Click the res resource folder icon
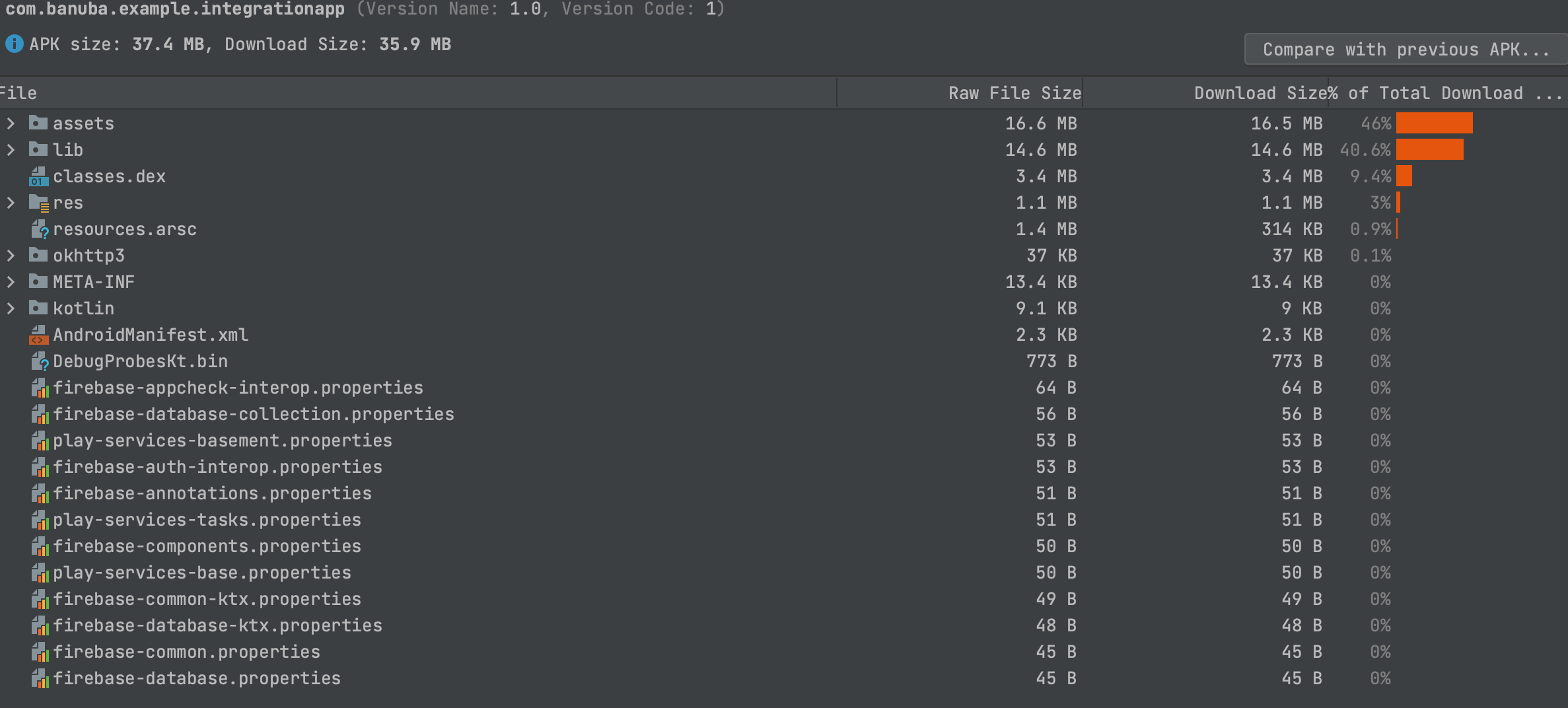The height and width of the screenshot is (708, 1568). [x=39, y=203]
